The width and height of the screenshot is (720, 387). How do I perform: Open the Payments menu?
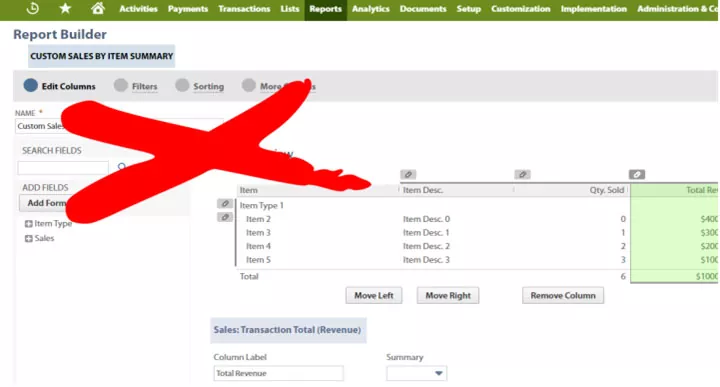187,9
